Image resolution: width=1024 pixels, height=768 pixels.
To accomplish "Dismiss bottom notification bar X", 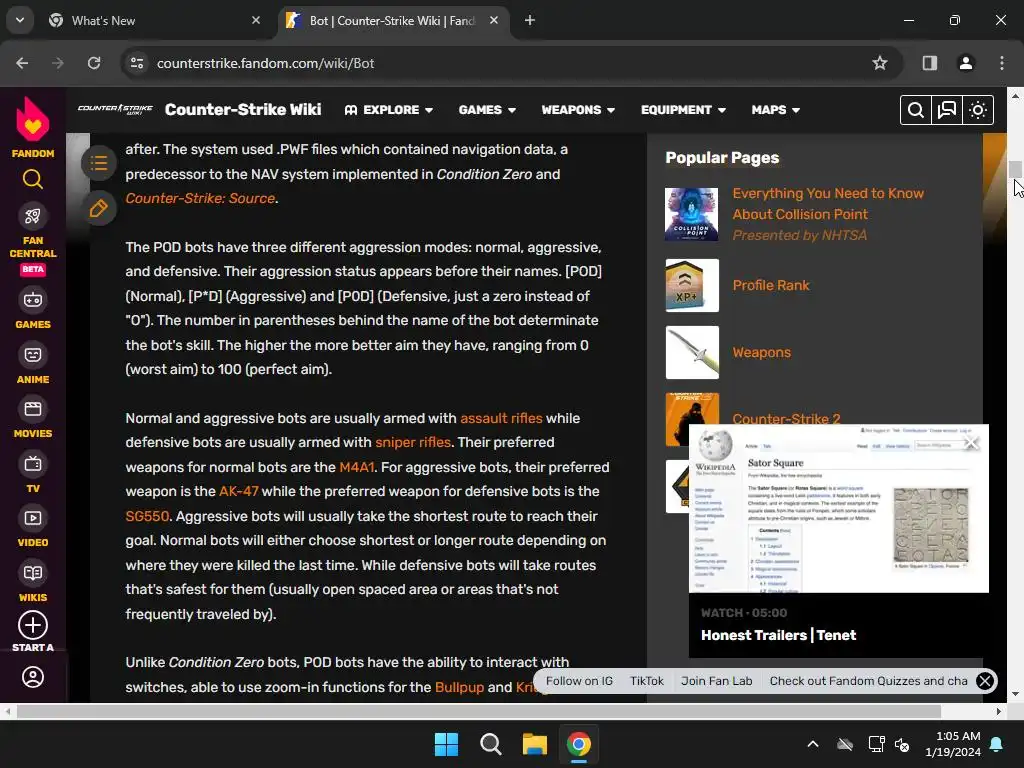I will [985, 681].
